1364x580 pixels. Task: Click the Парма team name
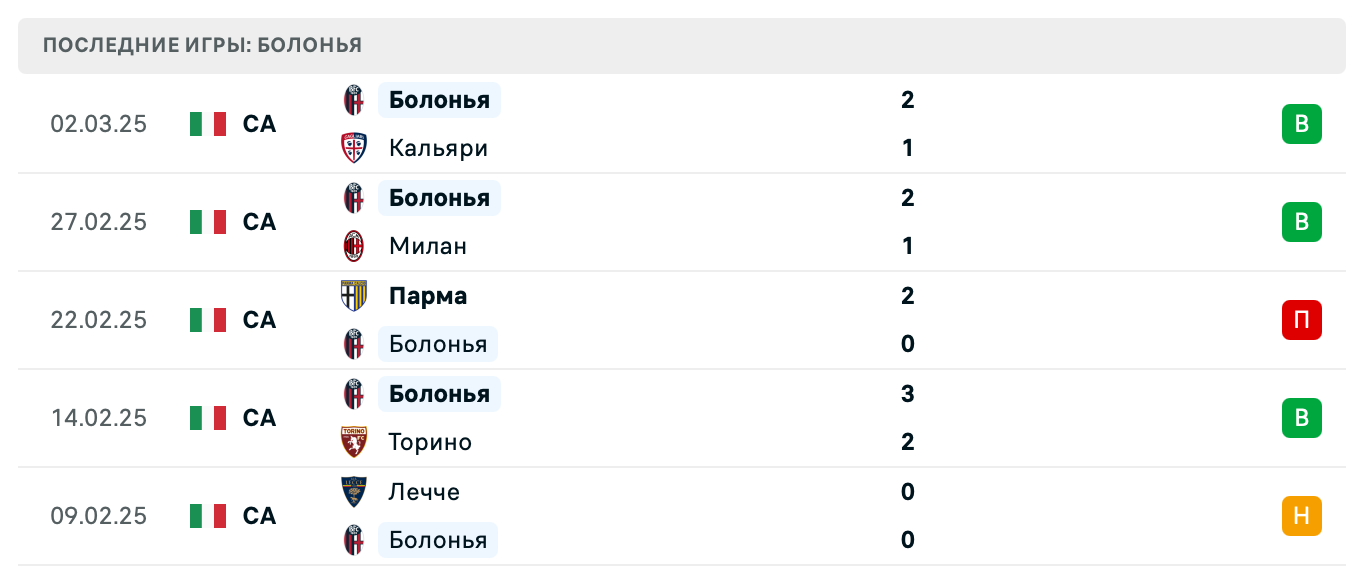[427, 296]
